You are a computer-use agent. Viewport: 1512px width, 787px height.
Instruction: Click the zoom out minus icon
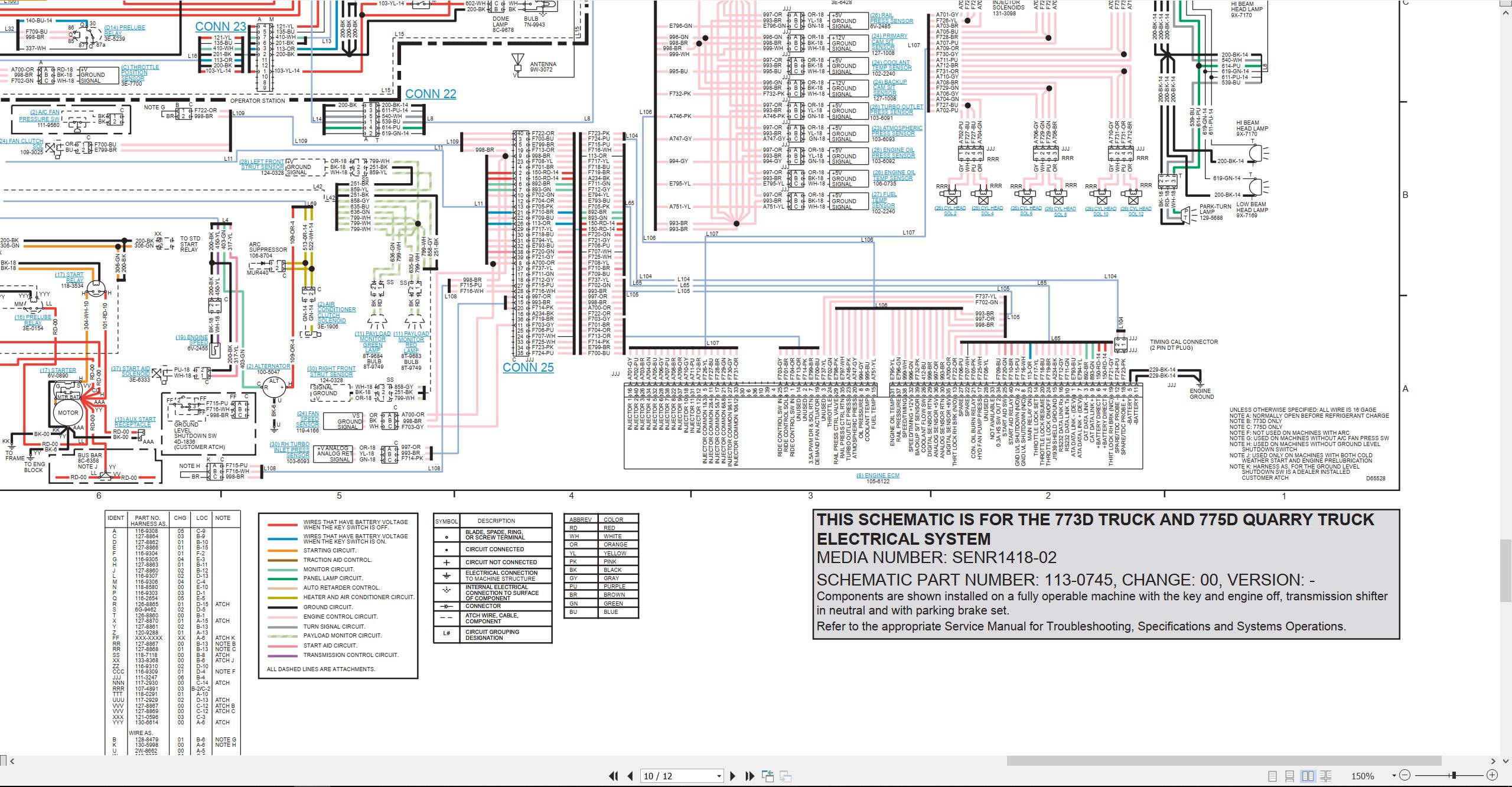click(x=1405, y=775)
